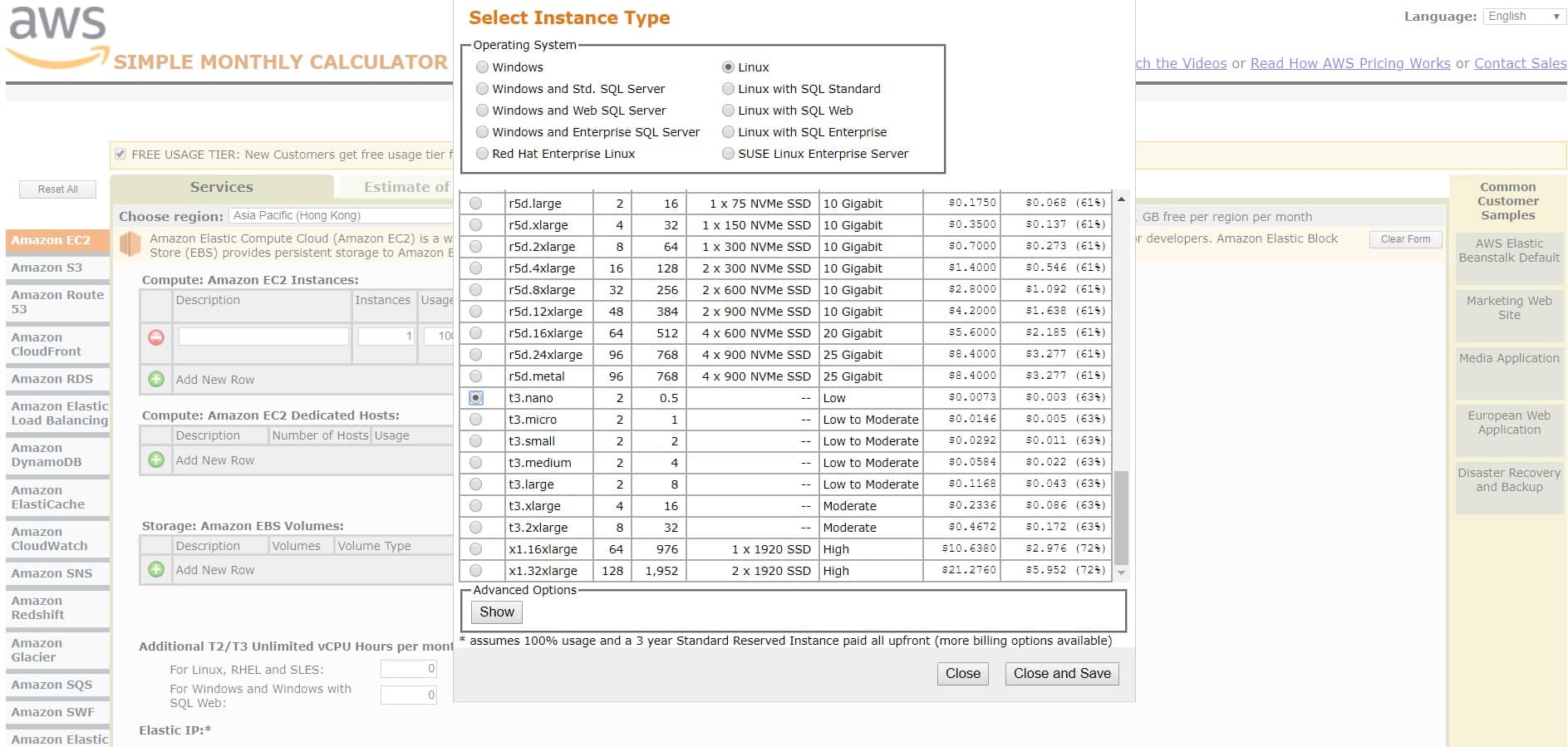Viewport: 1568px width, 747px height.
Task: Click Close and Save button
Action: click(x=1062, y=674)
